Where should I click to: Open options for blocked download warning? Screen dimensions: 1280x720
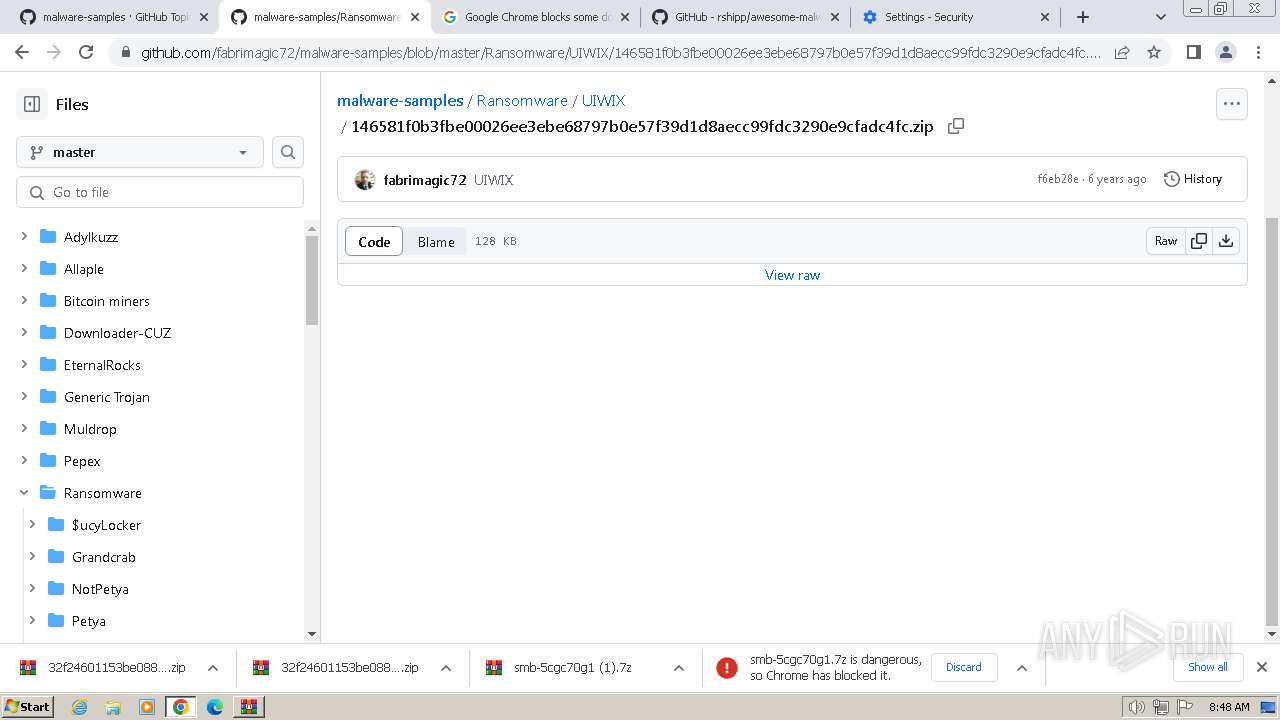tap(1021, 668)
